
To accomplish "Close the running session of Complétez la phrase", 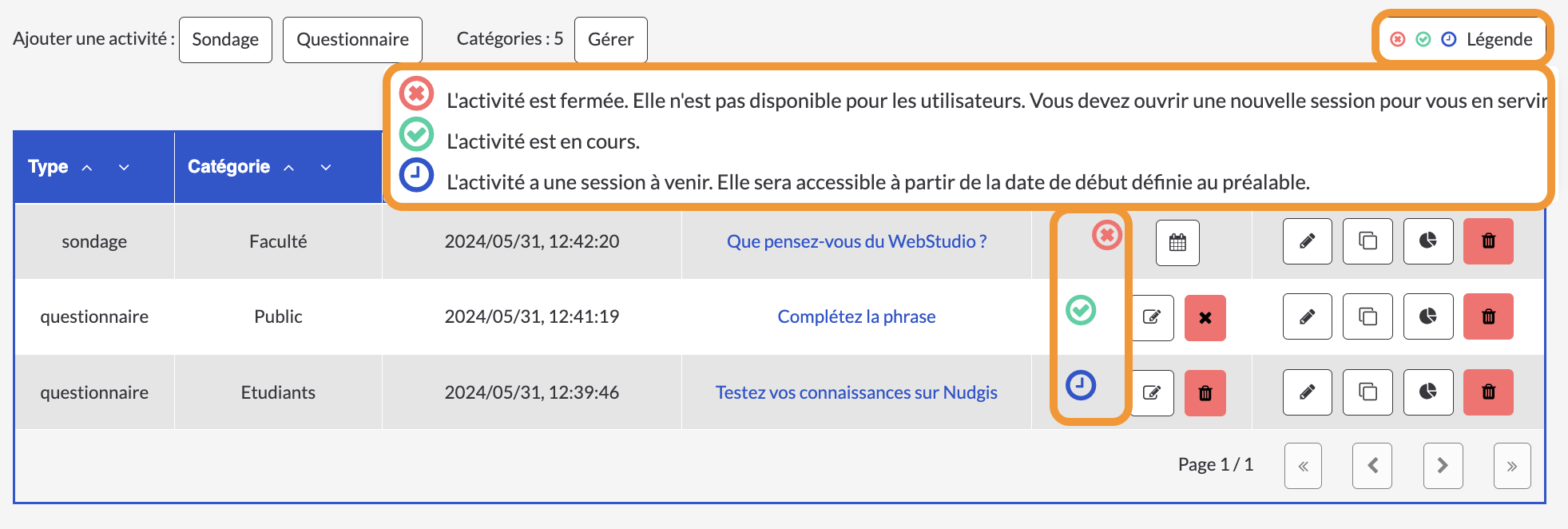I will tap(1205, 317).
